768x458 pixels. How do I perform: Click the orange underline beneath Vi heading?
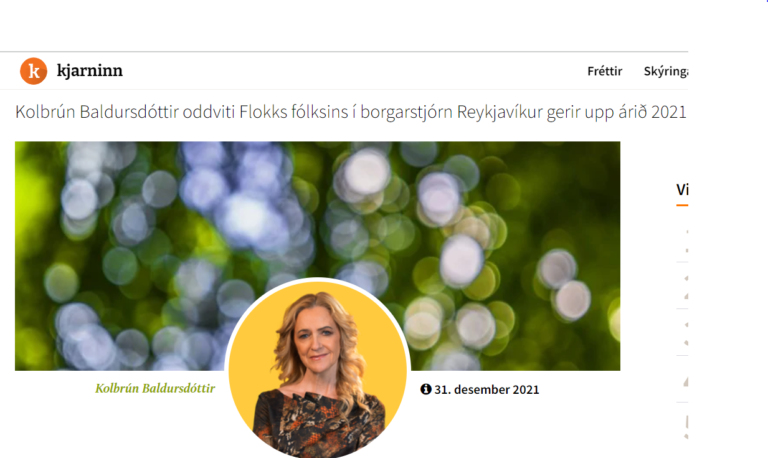click(682, 205)
